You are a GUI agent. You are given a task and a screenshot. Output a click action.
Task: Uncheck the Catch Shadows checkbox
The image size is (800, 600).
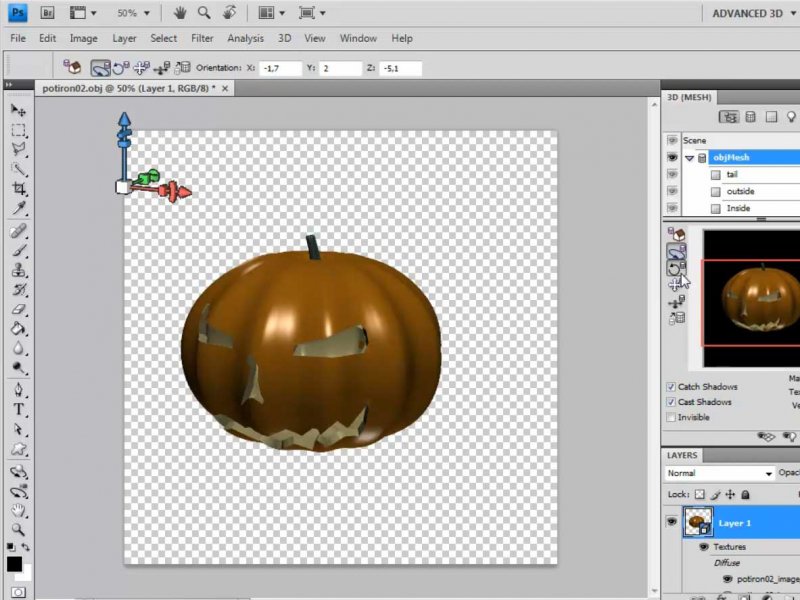pyautogui.click(x=671, y=387)
